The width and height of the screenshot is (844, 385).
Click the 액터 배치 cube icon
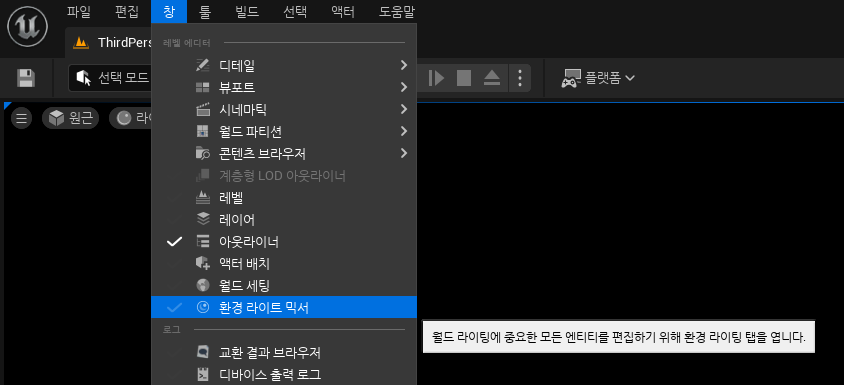(202, 263)
